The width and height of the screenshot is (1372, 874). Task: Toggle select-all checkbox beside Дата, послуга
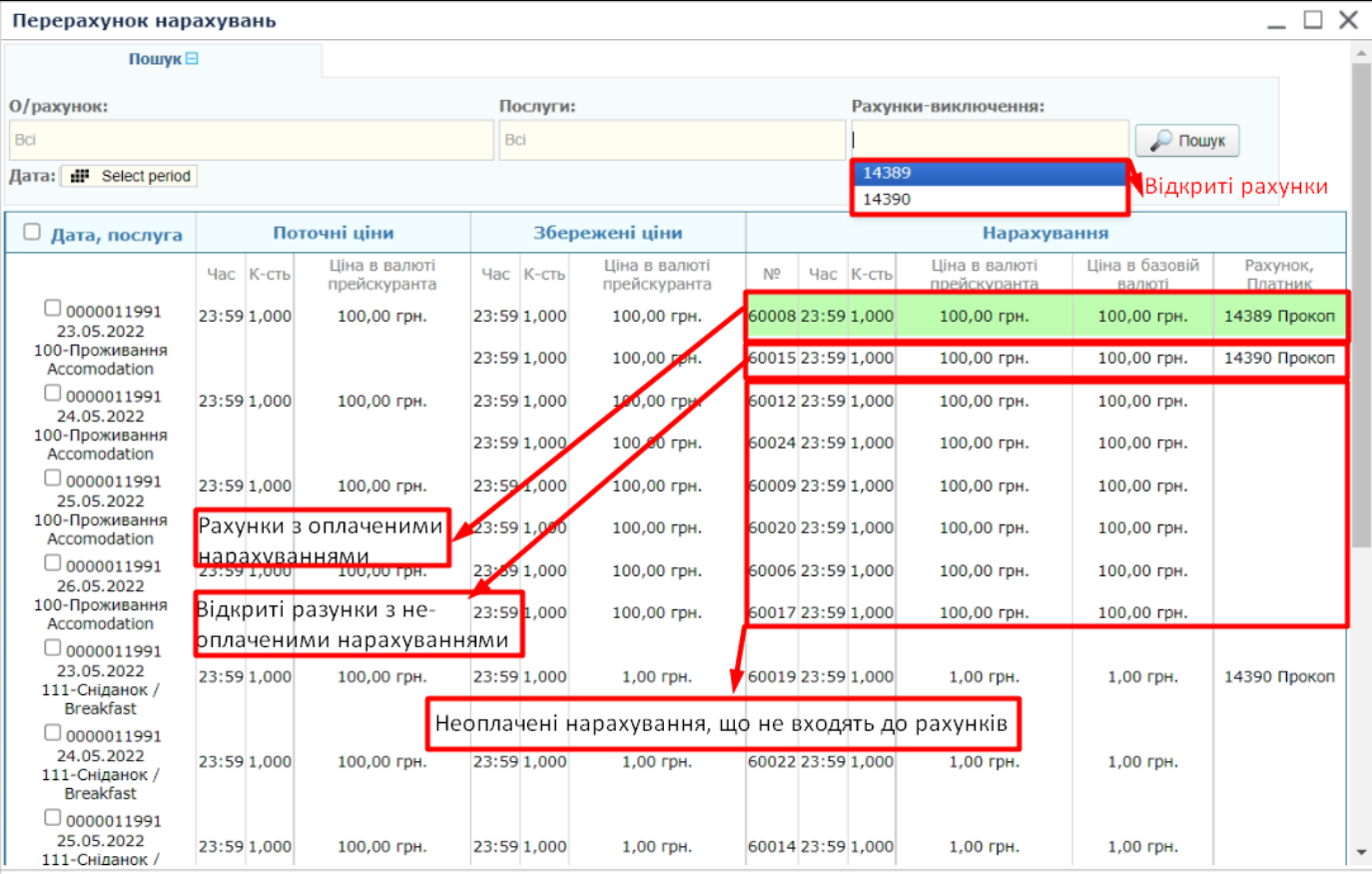[x=32, y=232]
